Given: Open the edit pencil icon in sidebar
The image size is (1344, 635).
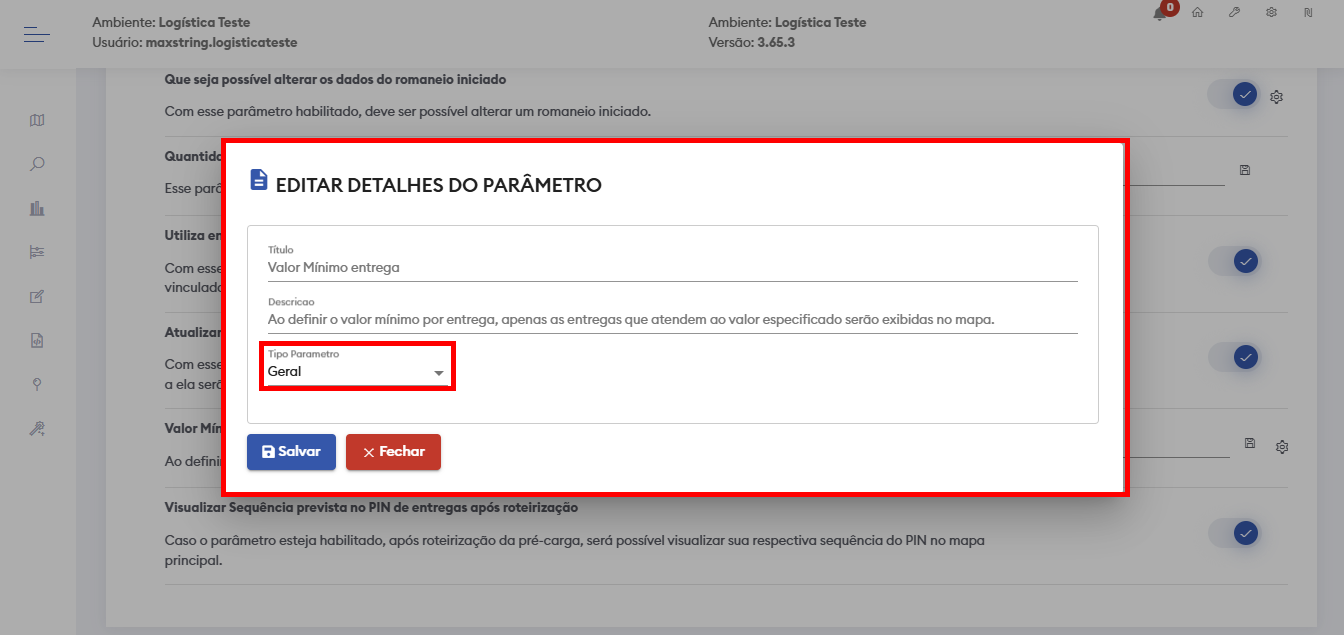Looking at the screenshot, I should tap(37, 296).
